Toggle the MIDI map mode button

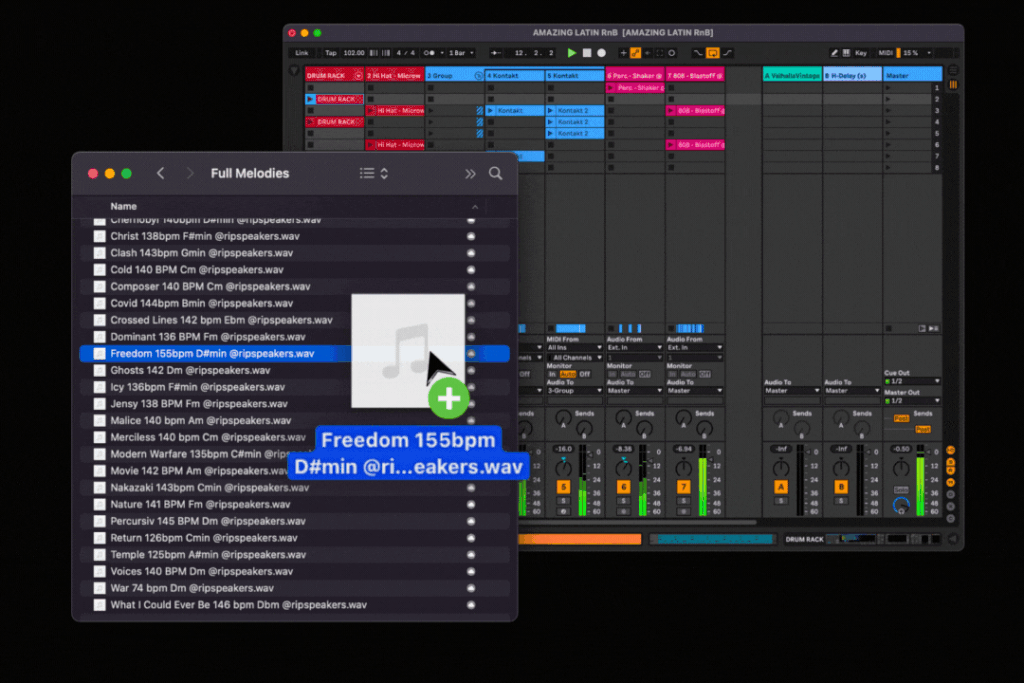tap(886, 53)
